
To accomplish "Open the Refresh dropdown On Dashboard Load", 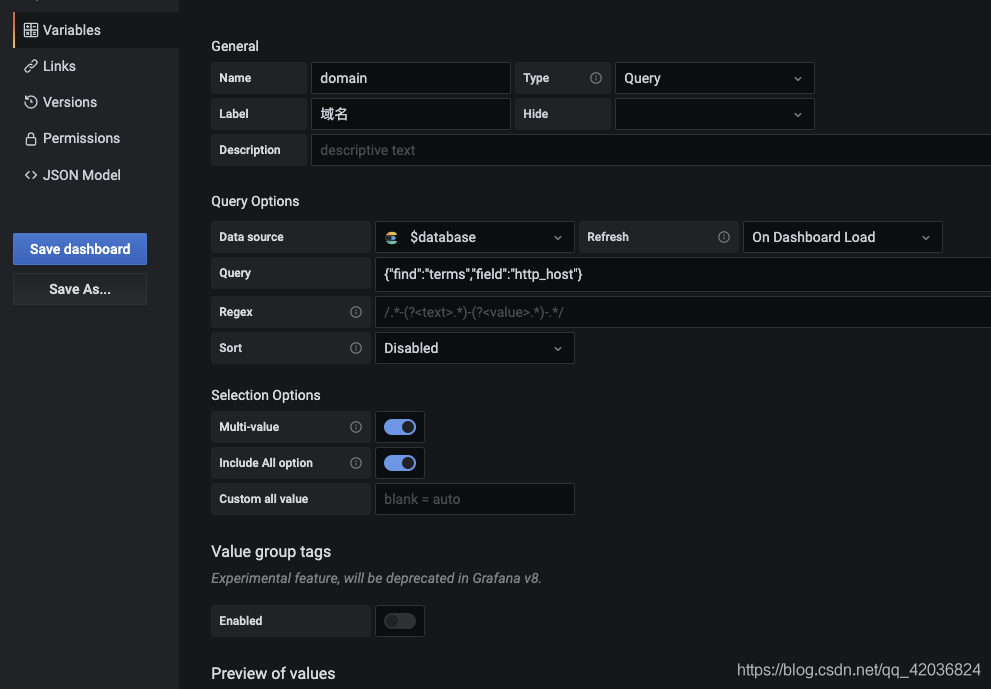I will pos(842,237).
